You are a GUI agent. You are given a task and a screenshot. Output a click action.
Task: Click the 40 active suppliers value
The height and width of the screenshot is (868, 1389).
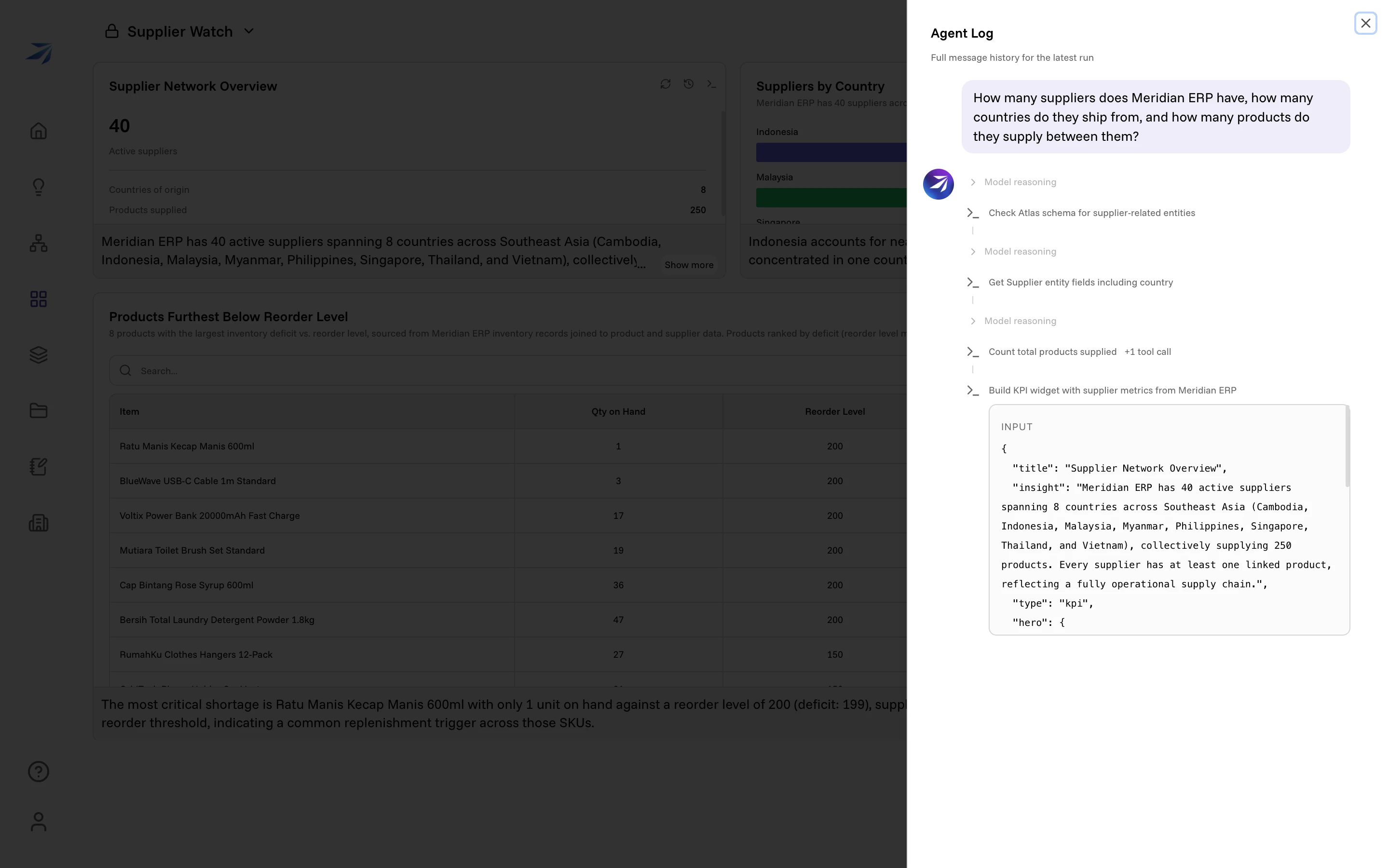[x=120, y=126]
